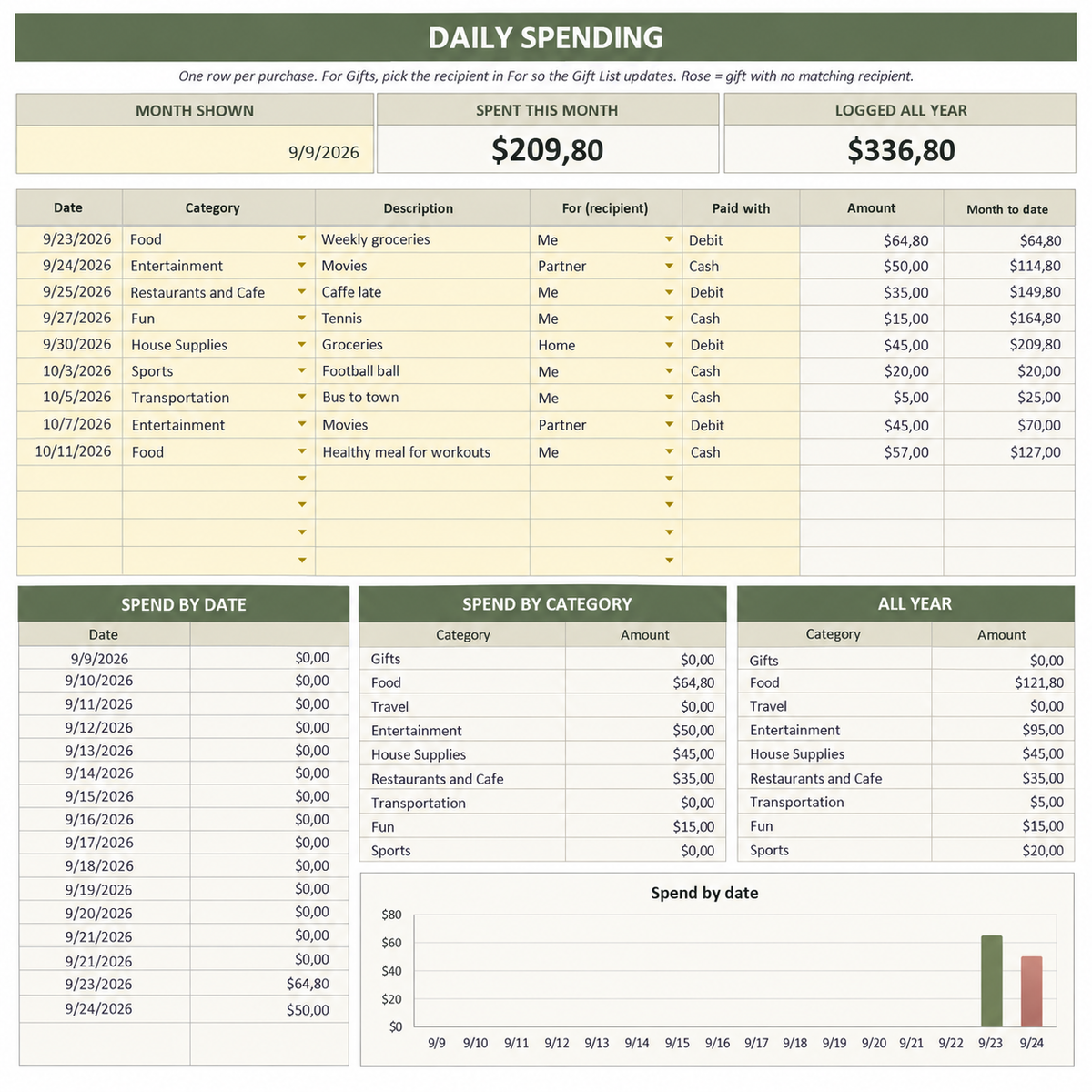Select the date cell 10/11/2026
This screenshot has height=1092, width=1092.
point(70,452)
